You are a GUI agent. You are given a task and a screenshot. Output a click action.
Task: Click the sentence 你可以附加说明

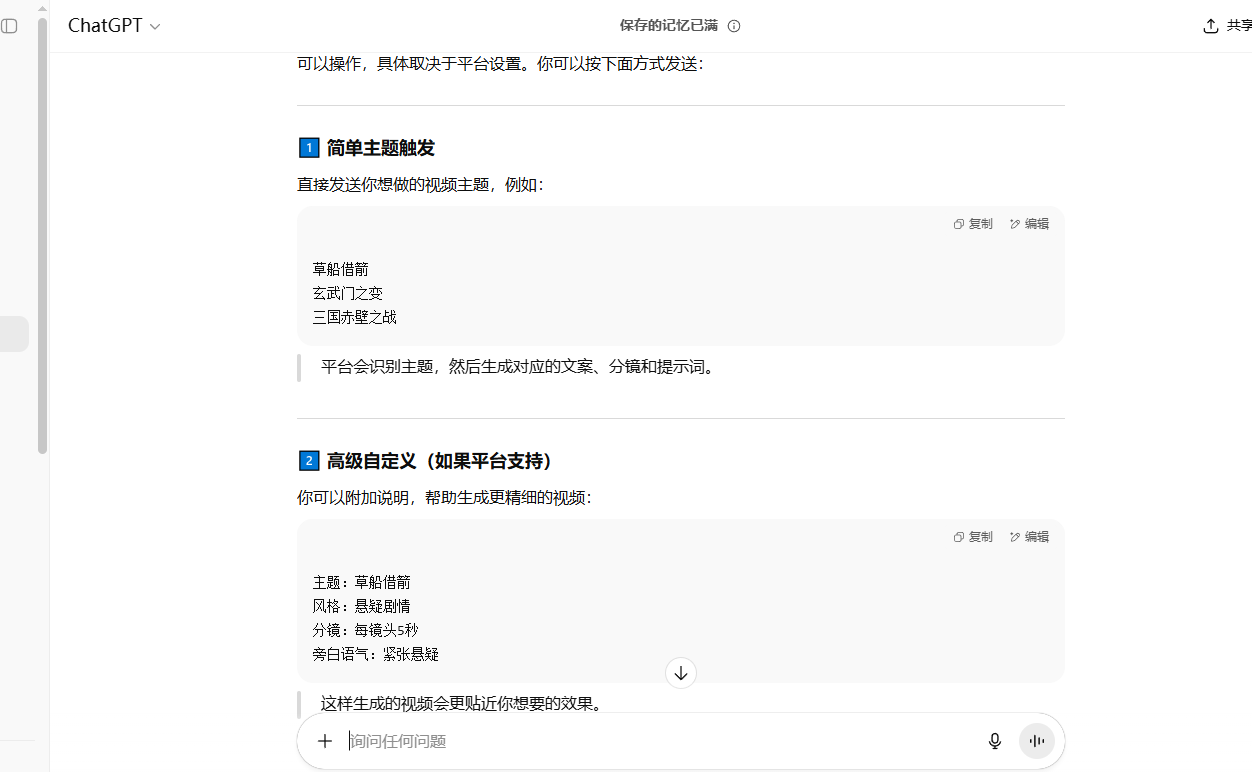pyautogui.click(x=445, y=498)
